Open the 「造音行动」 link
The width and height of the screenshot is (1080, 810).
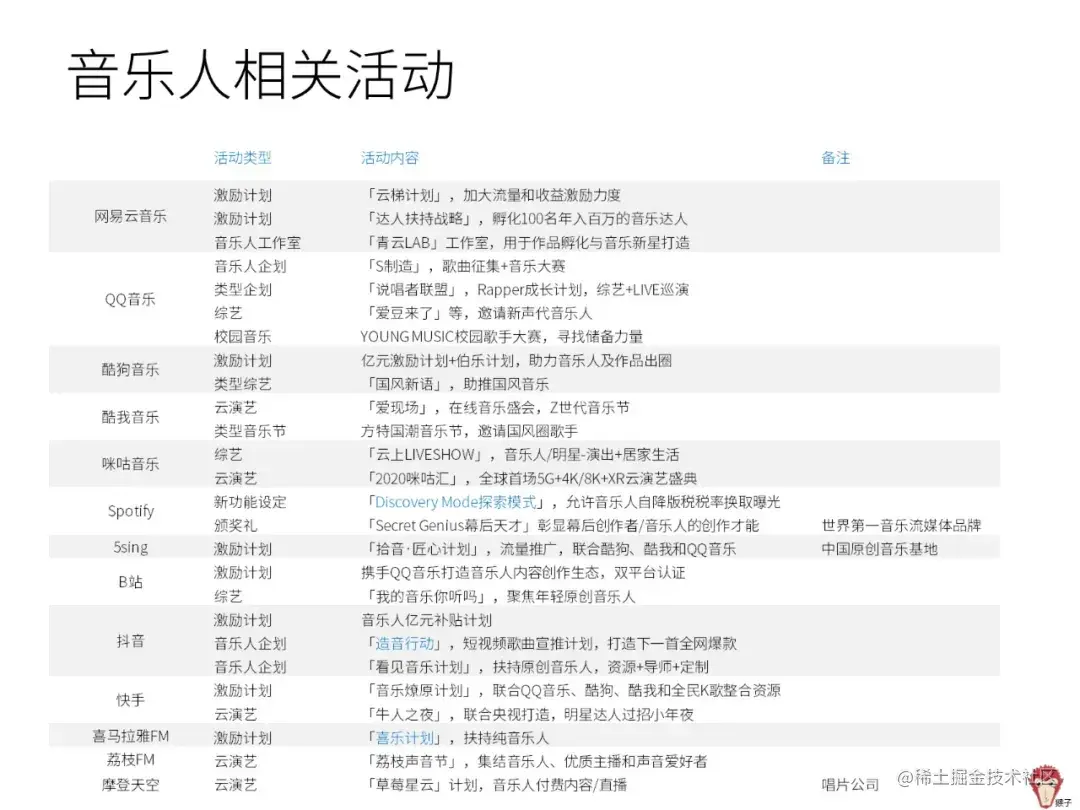pyautogui.click(x=405, y=643)
